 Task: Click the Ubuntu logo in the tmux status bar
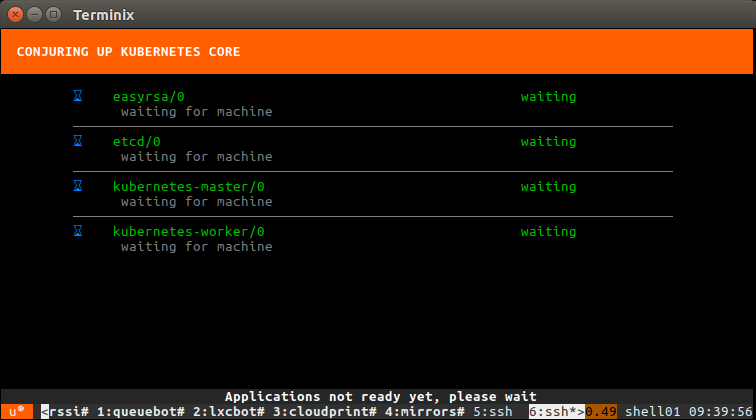[x=17, y=412]
